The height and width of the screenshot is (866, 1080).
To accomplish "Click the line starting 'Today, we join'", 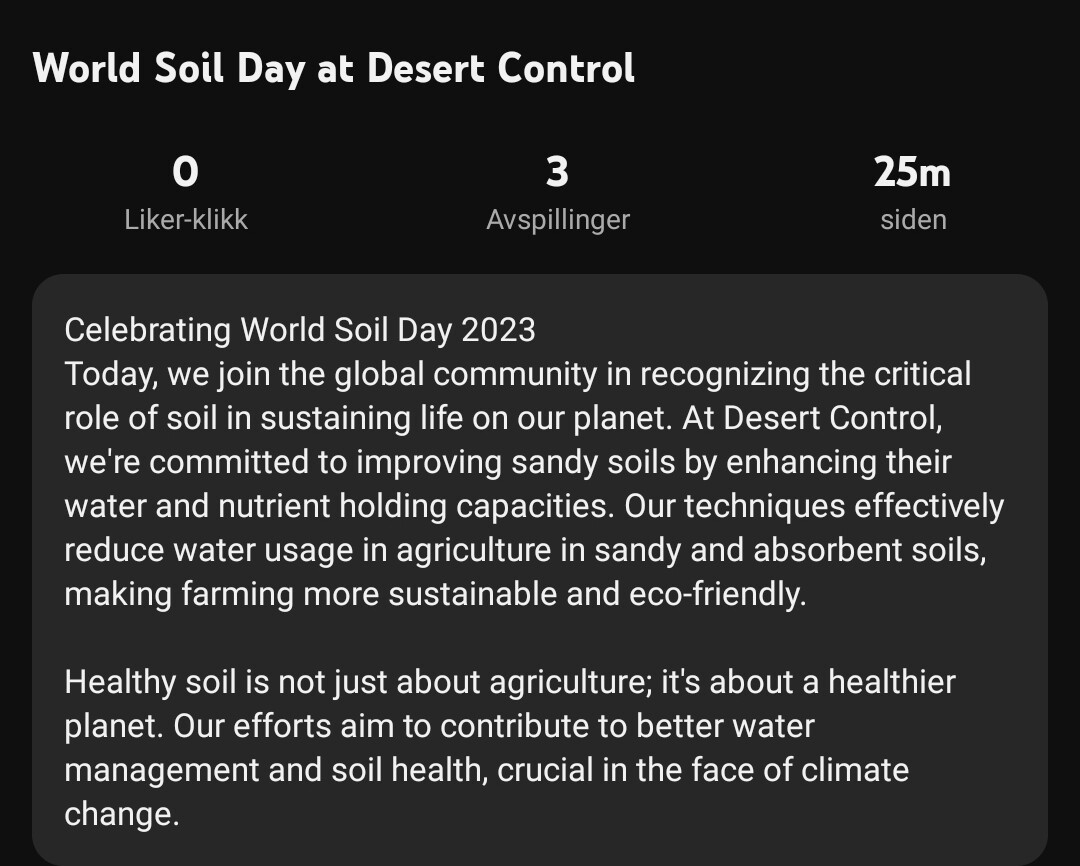I will click(518, 374).
